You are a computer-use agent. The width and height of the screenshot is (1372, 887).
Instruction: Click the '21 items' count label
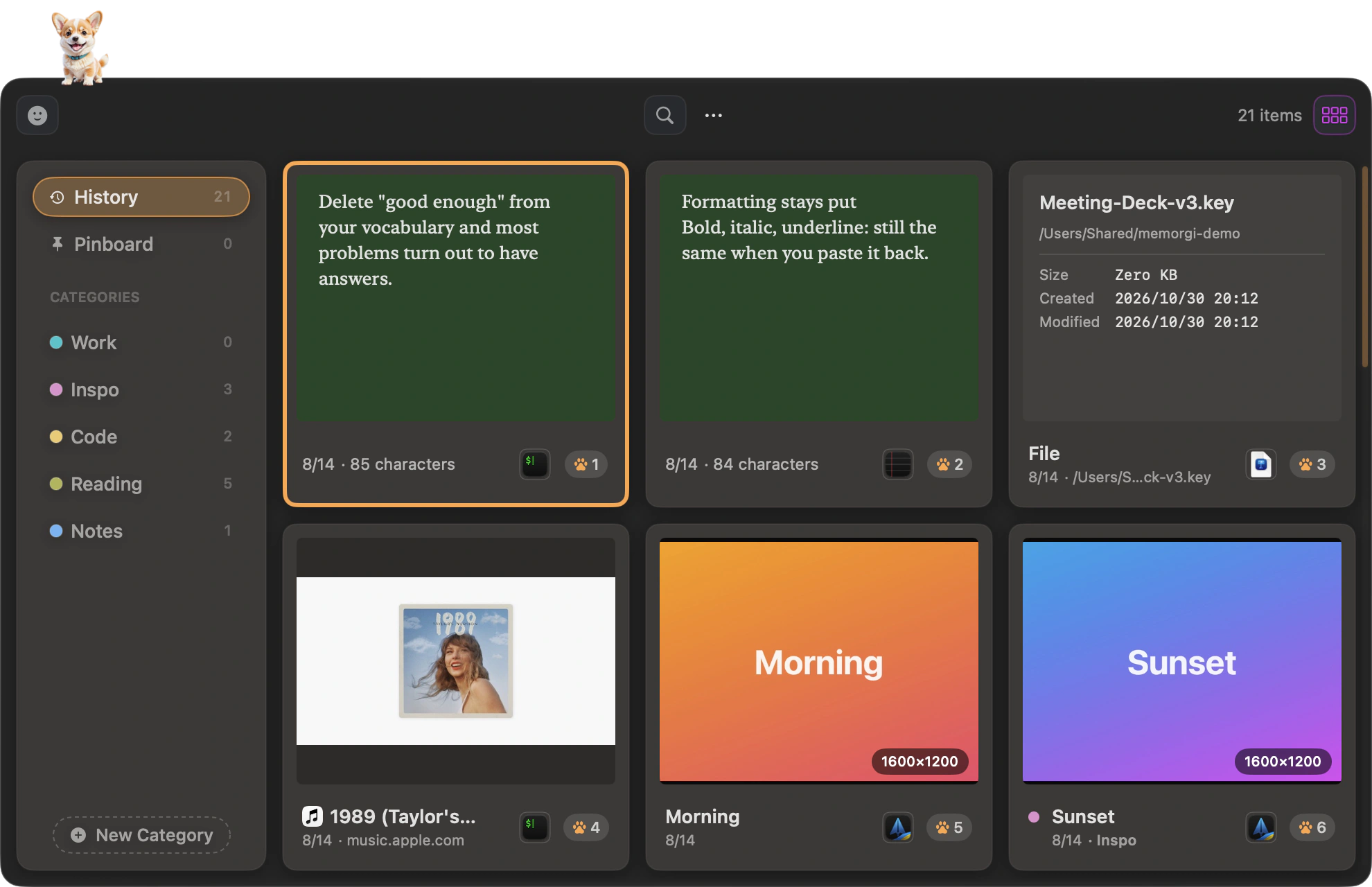[x=1269, y=116]
